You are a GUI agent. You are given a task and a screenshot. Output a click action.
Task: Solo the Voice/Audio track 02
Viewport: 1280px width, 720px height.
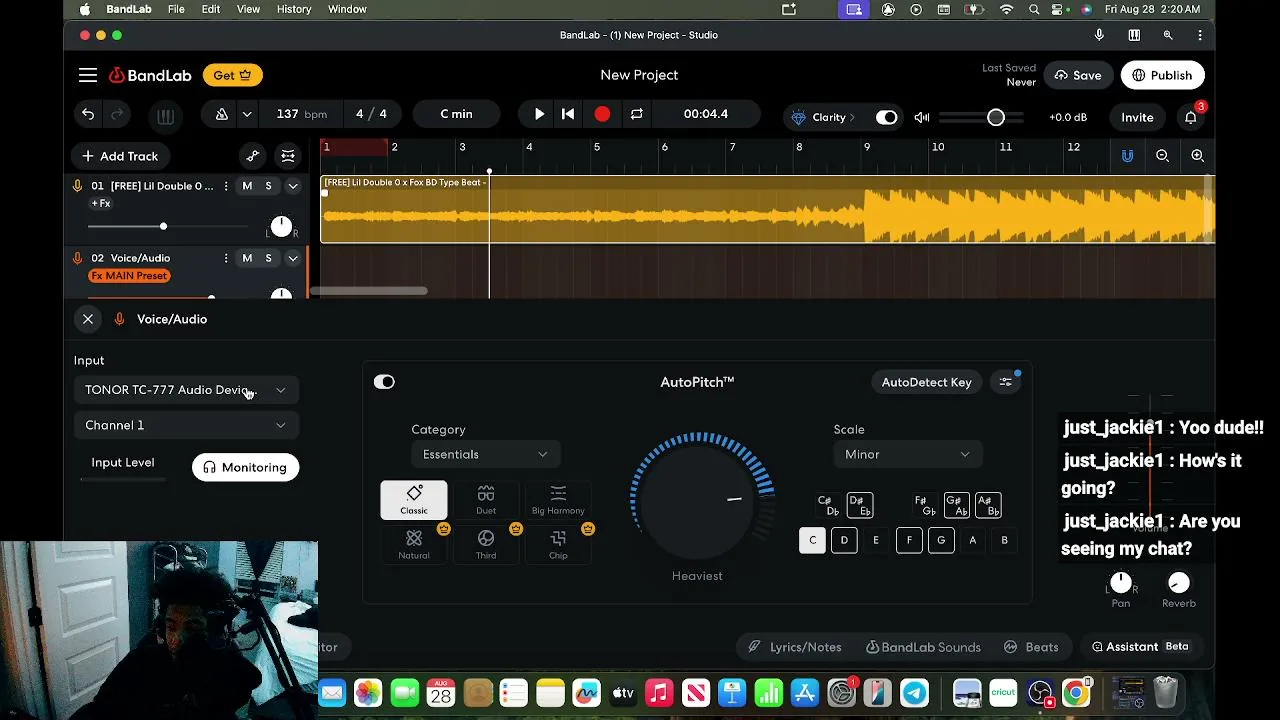click(x=268, y=258)
